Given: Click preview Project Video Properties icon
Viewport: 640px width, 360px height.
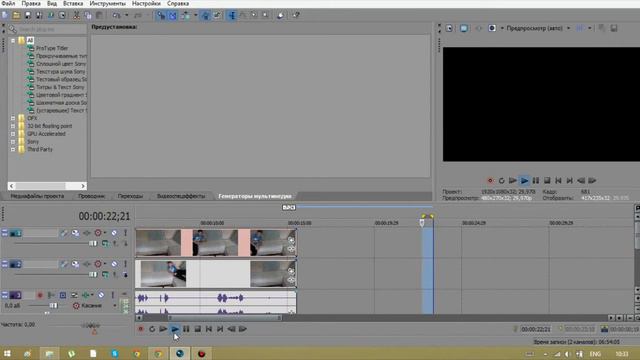Looking at the screenshot, I should tap(449, 28).
